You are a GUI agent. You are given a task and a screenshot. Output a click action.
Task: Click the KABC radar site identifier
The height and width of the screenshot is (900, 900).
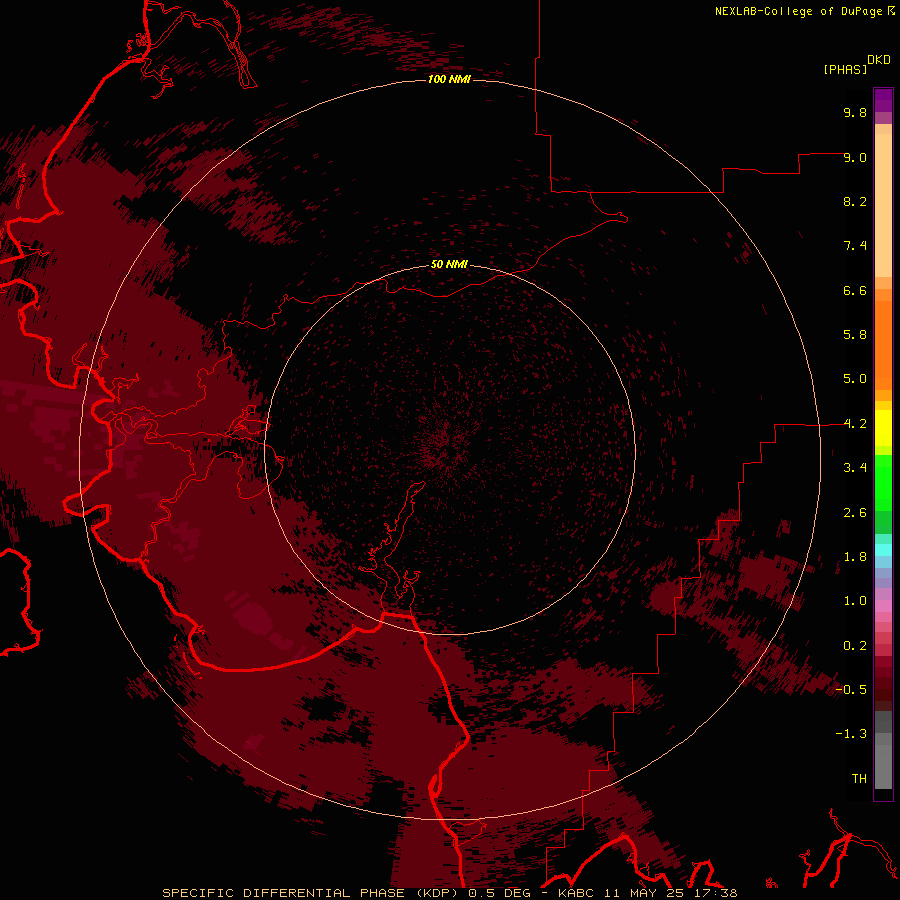[x=577, y=893]
